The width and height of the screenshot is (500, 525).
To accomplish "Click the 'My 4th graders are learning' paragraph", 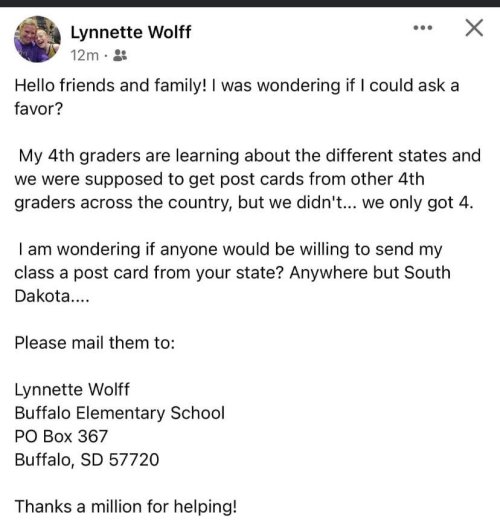I will [x=247, y=179].
